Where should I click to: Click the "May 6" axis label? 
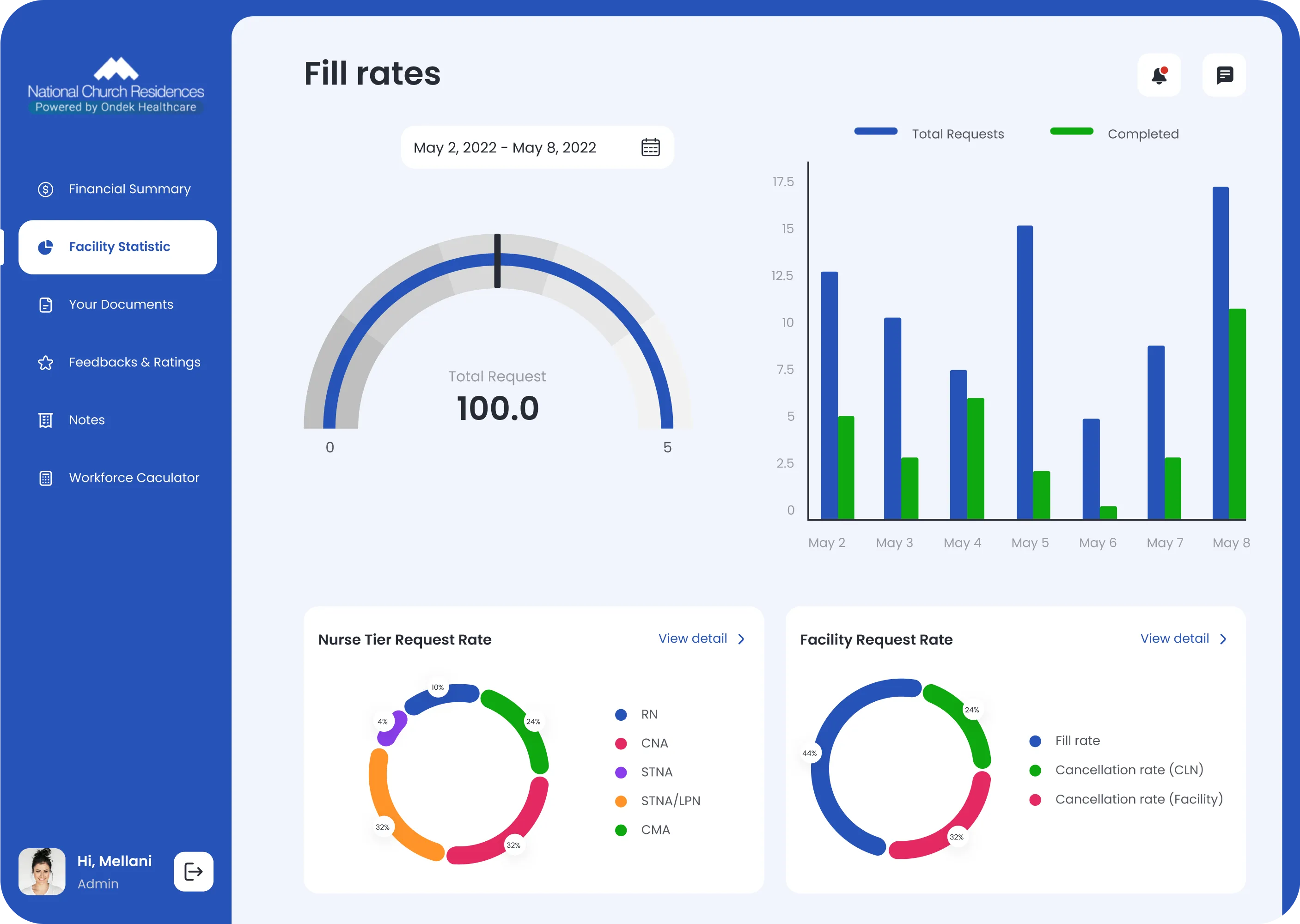point(1098,543)
